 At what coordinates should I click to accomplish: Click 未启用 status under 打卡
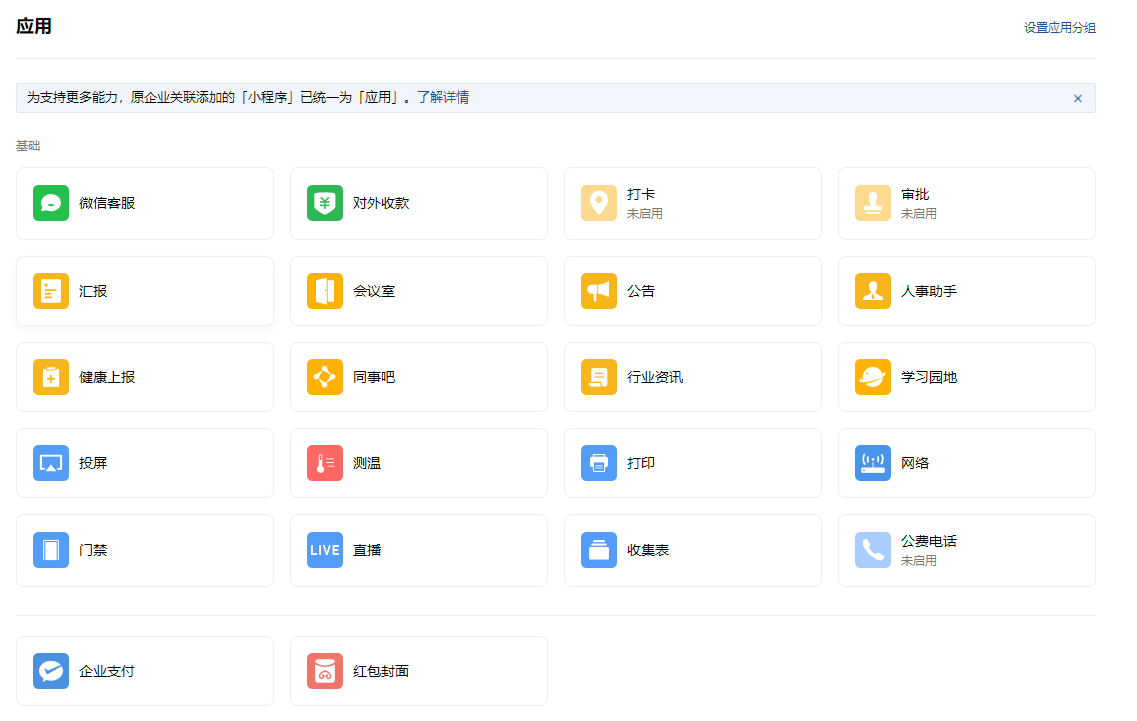click(645, 214)
